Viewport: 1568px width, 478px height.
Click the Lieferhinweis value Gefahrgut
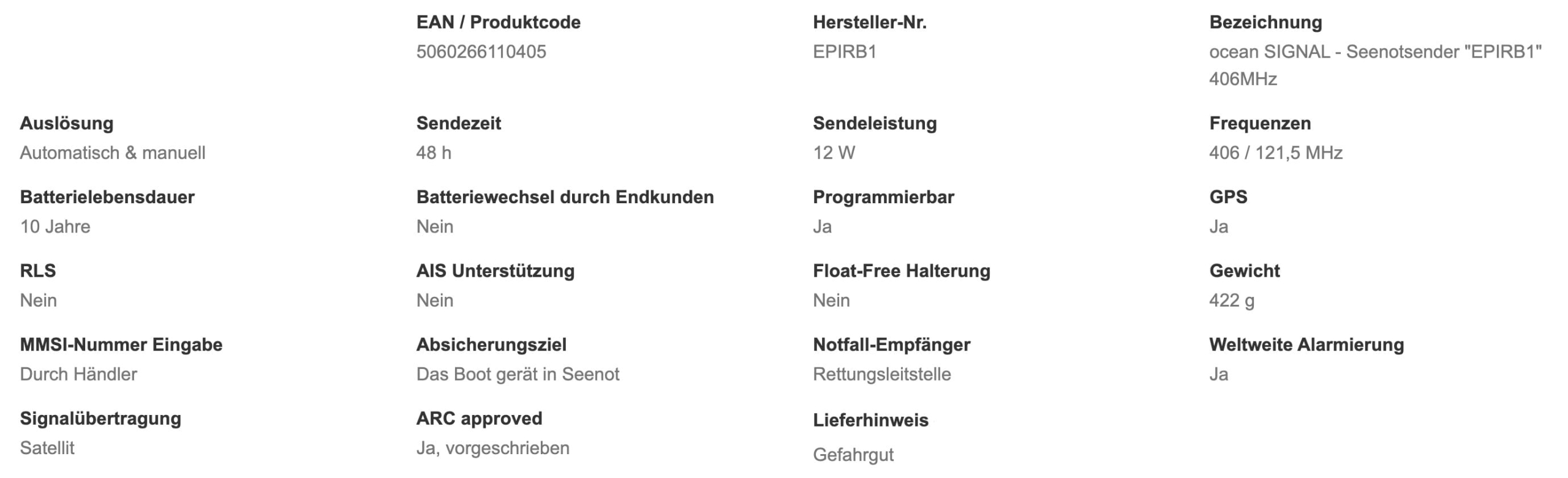[x=853, y=455]
